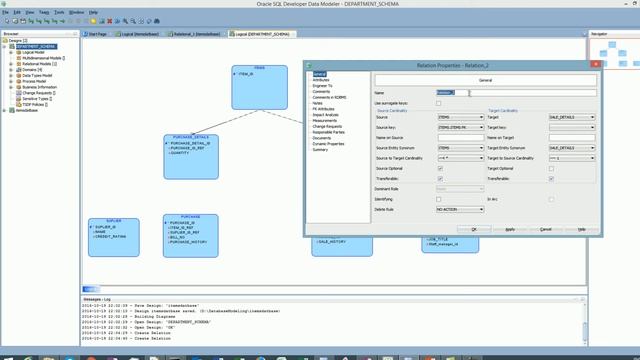640x360 pixels.
Task: Click the TSDP Policies node icon
Action: [18, 104]
